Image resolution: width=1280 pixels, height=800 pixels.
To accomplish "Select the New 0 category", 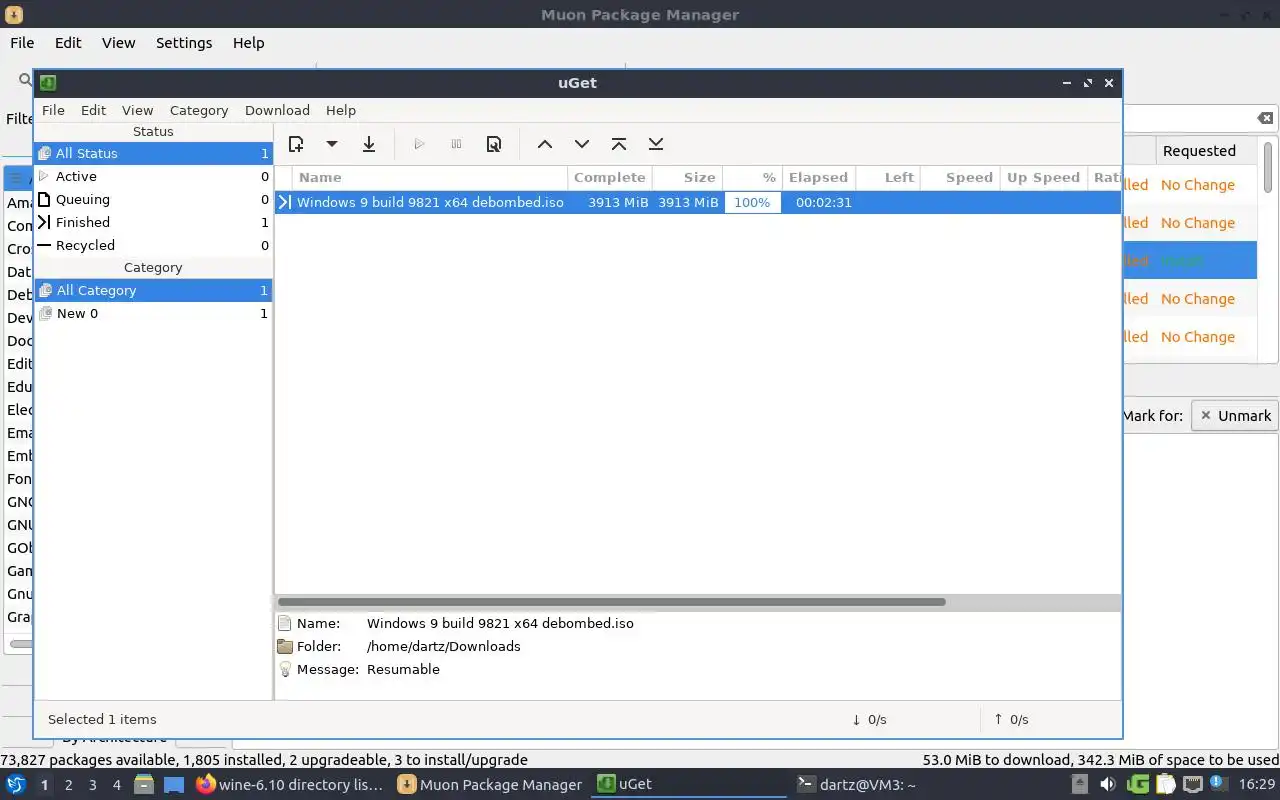I will [x=153, y=313].
